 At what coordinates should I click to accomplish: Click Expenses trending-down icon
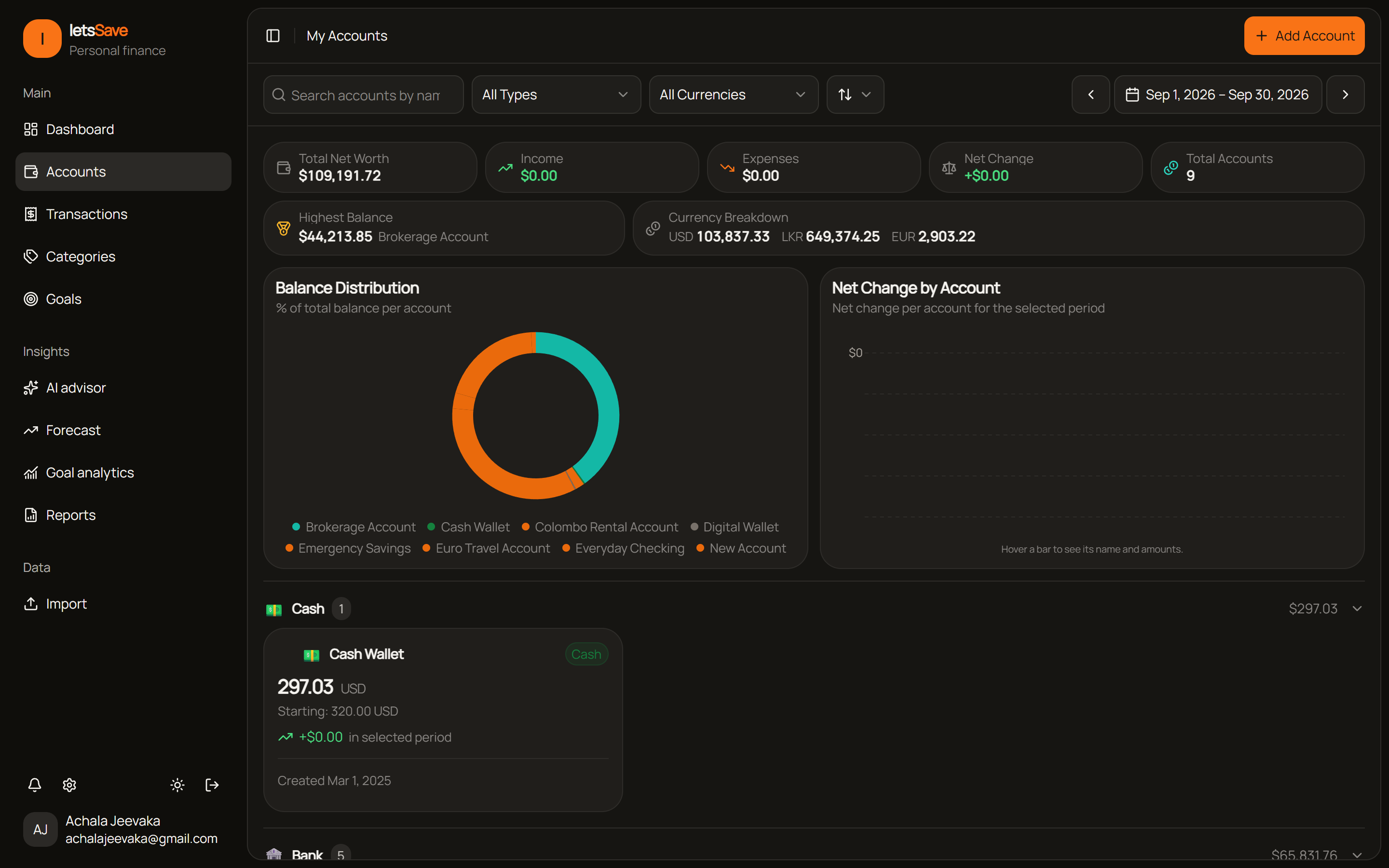tap(727, 168)
